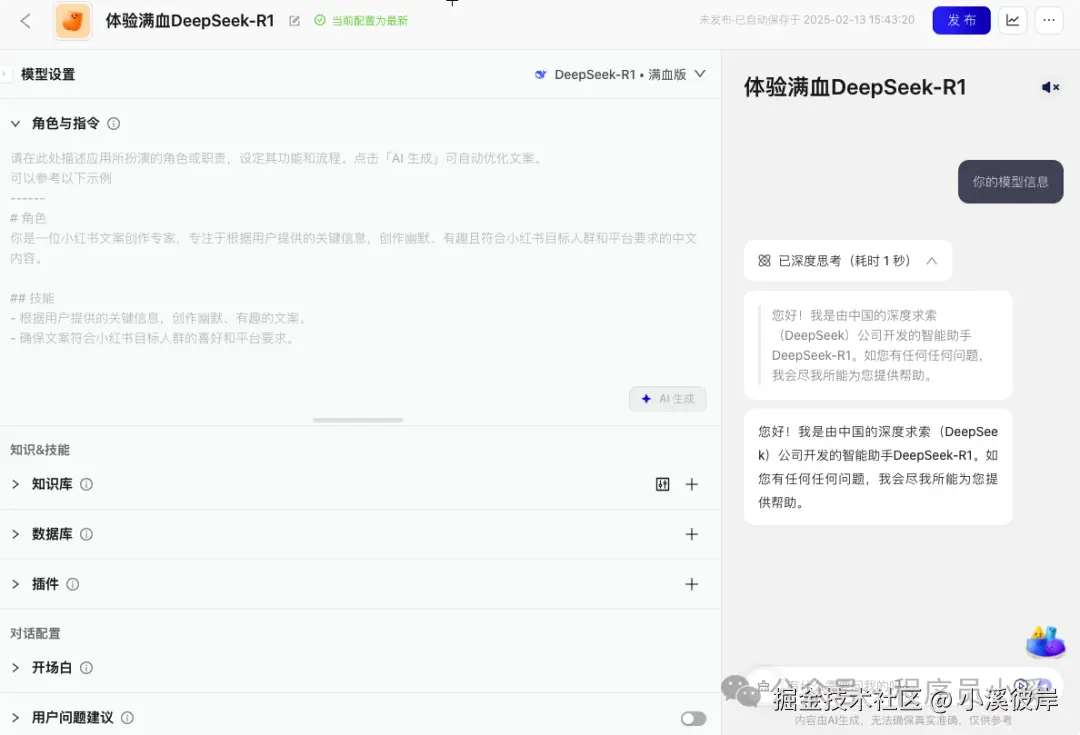Screen dimensions: 1080x735
Task: Click the assistant avatar at bottom right
Action: coord(1045,643)
